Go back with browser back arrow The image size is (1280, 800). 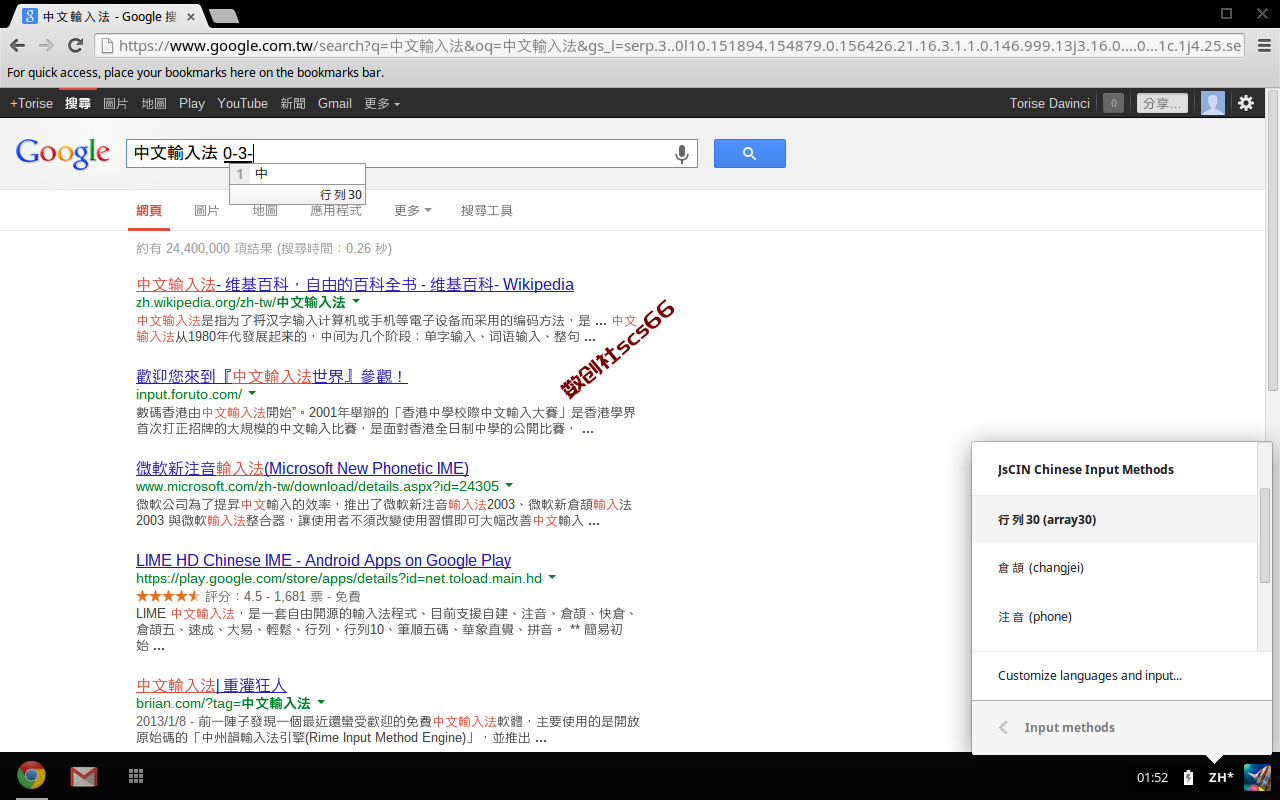[x=17, y=46]
